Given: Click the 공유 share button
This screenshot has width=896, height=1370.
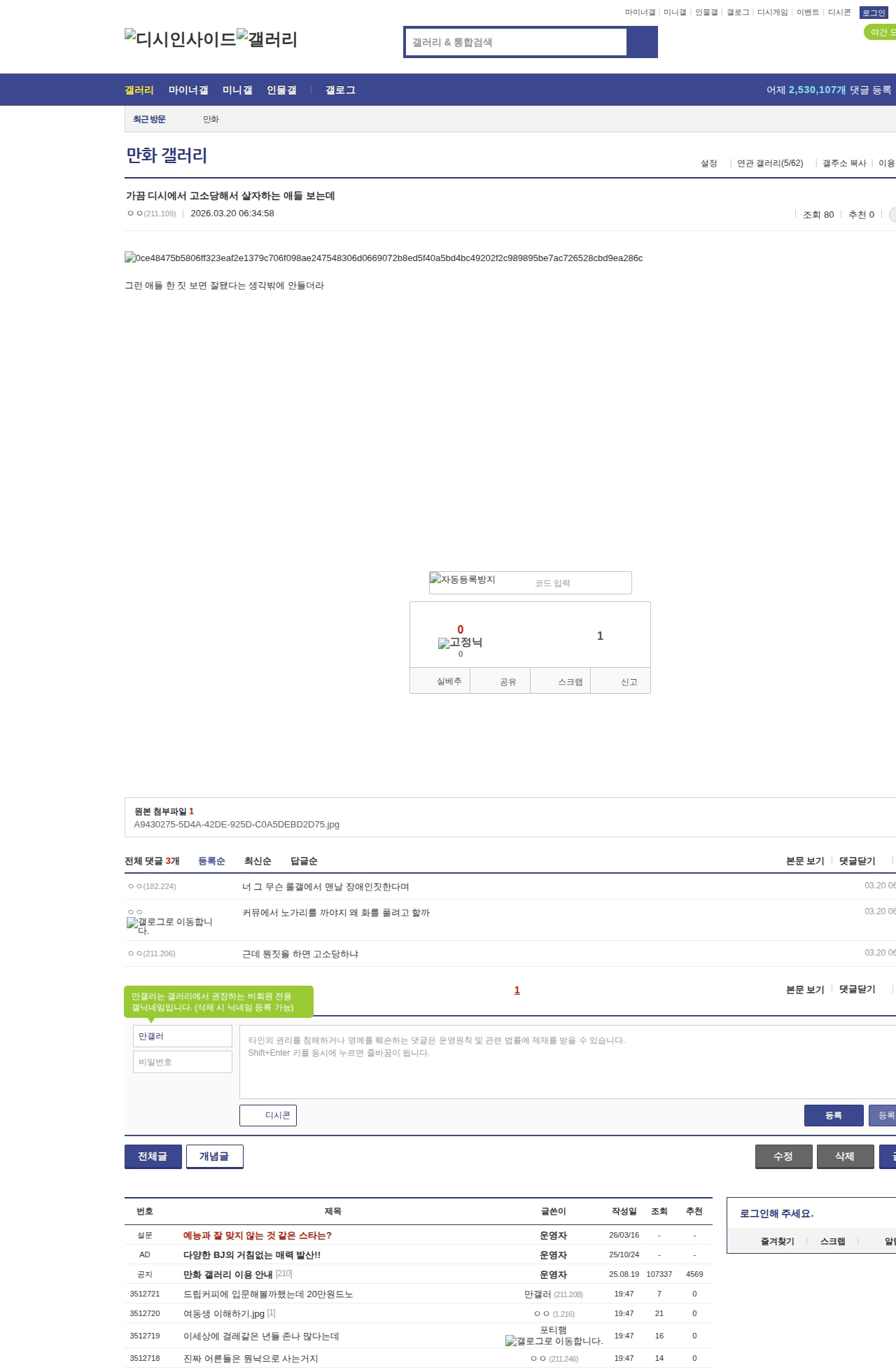Looking at the screenshot, I should click(500, 681).
